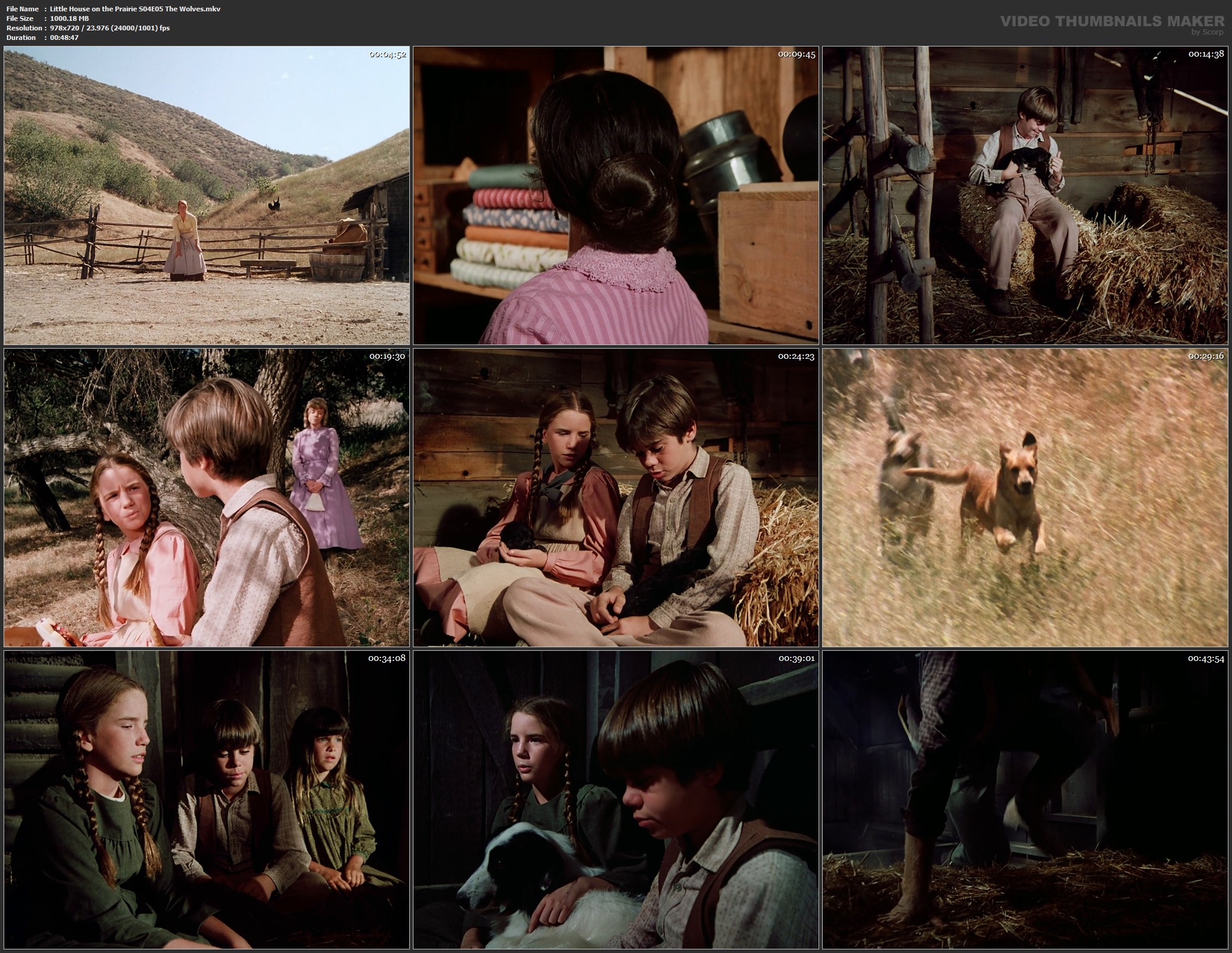
Task: Click the 00:09:45 timestamp label
Action: (x=797, y=54)
